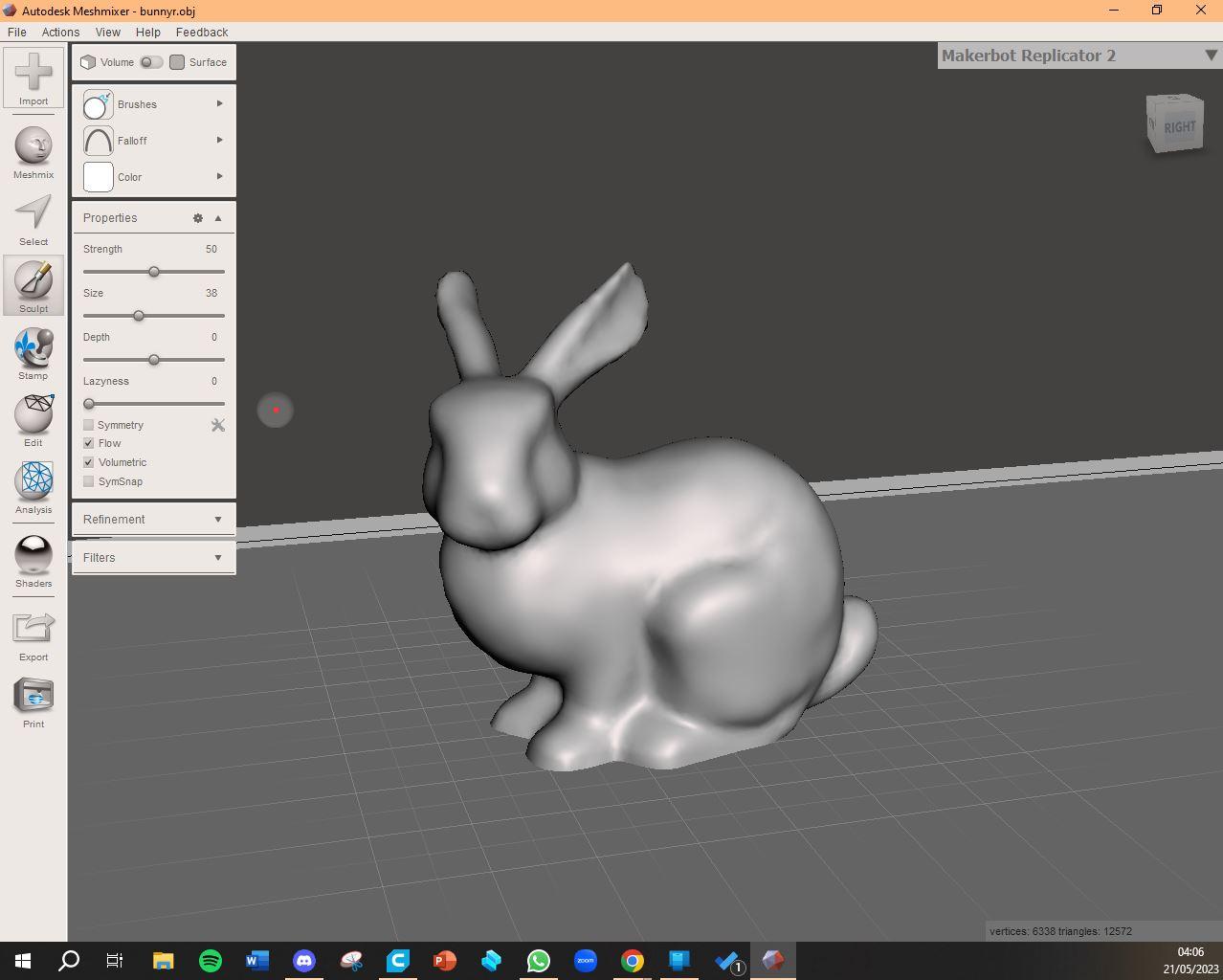Open Windows Search from taskbar

point(69,960)
